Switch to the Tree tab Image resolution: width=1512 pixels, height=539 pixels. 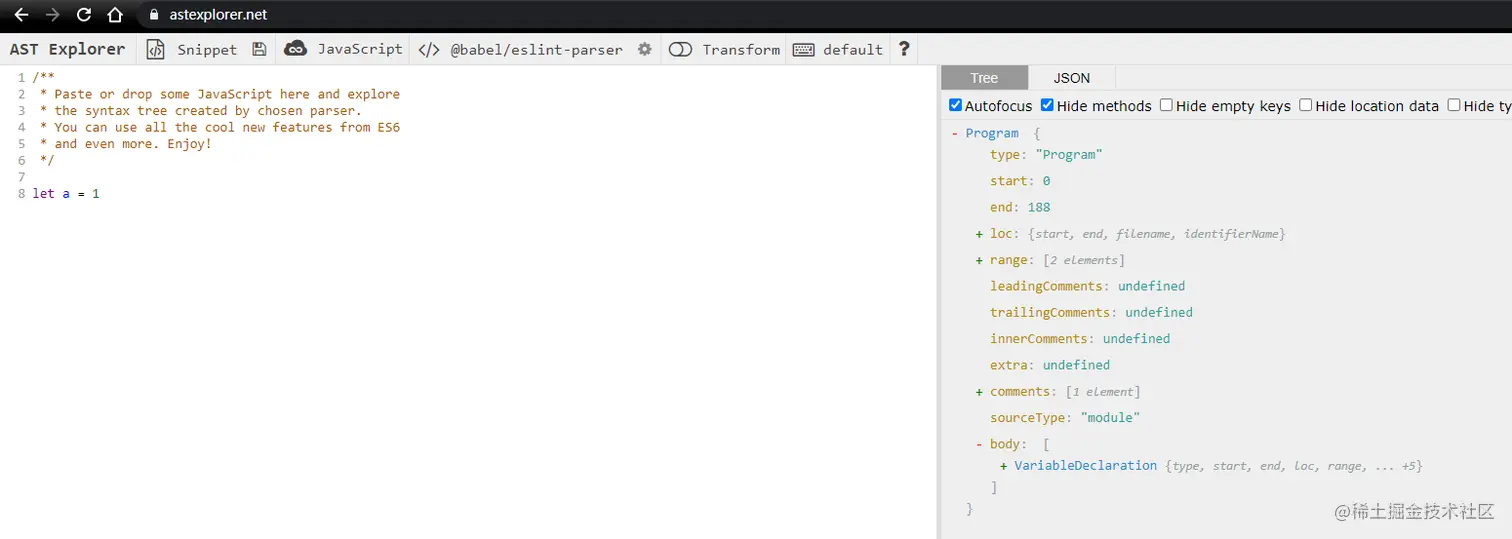984,78
